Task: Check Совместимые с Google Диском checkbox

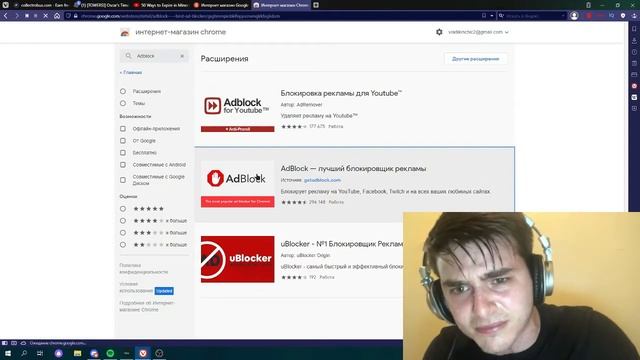Action: 123,180
